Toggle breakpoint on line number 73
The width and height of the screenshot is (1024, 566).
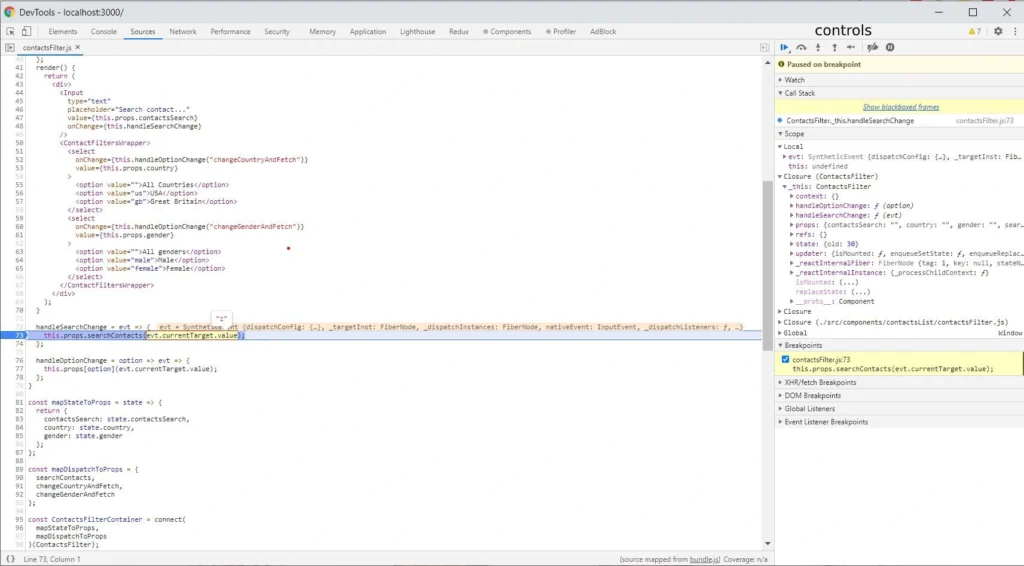(x=19, y=336)
